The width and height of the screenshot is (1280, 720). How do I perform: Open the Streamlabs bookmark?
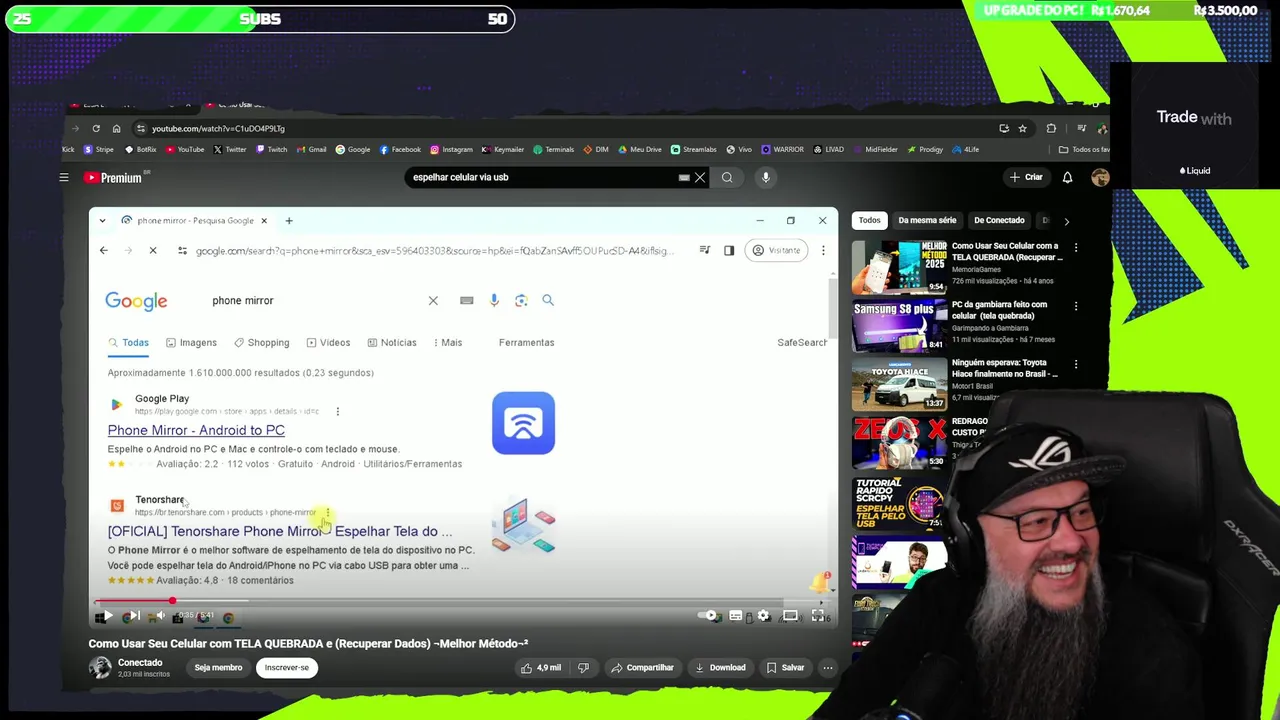tap(693, 149)
